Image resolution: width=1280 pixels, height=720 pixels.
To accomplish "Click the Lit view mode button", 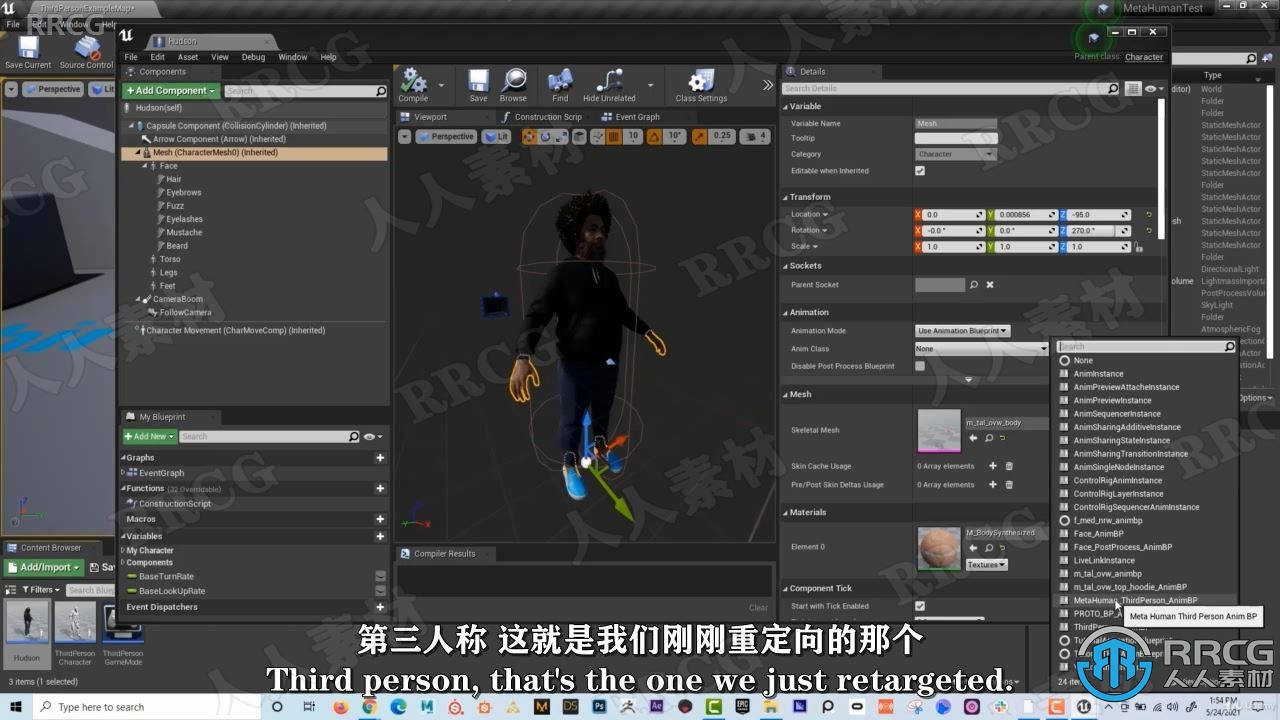I will [x=496, y=137].
